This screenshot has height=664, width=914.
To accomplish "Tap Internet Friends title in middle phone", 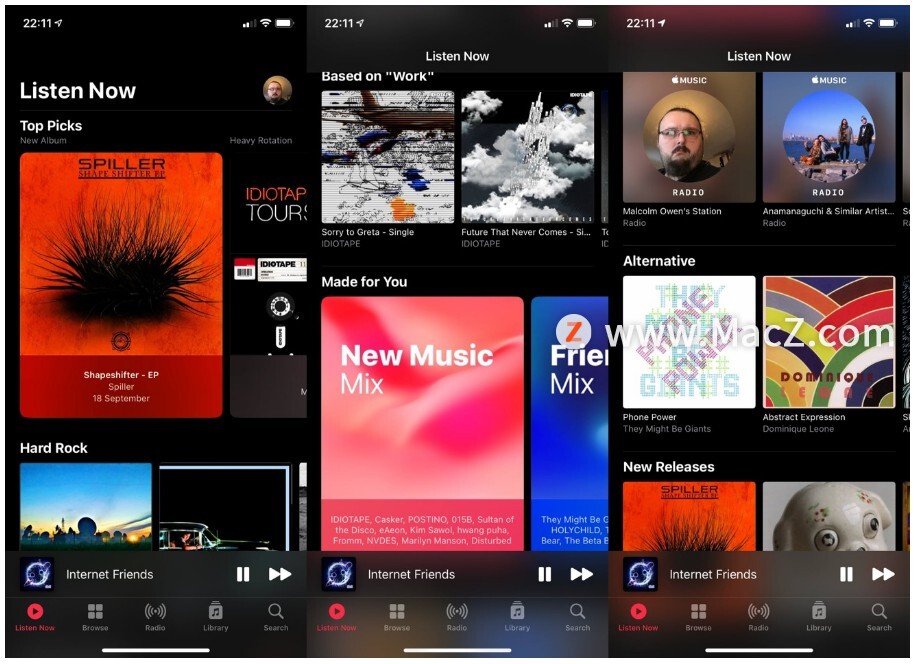I will [411, 574].
